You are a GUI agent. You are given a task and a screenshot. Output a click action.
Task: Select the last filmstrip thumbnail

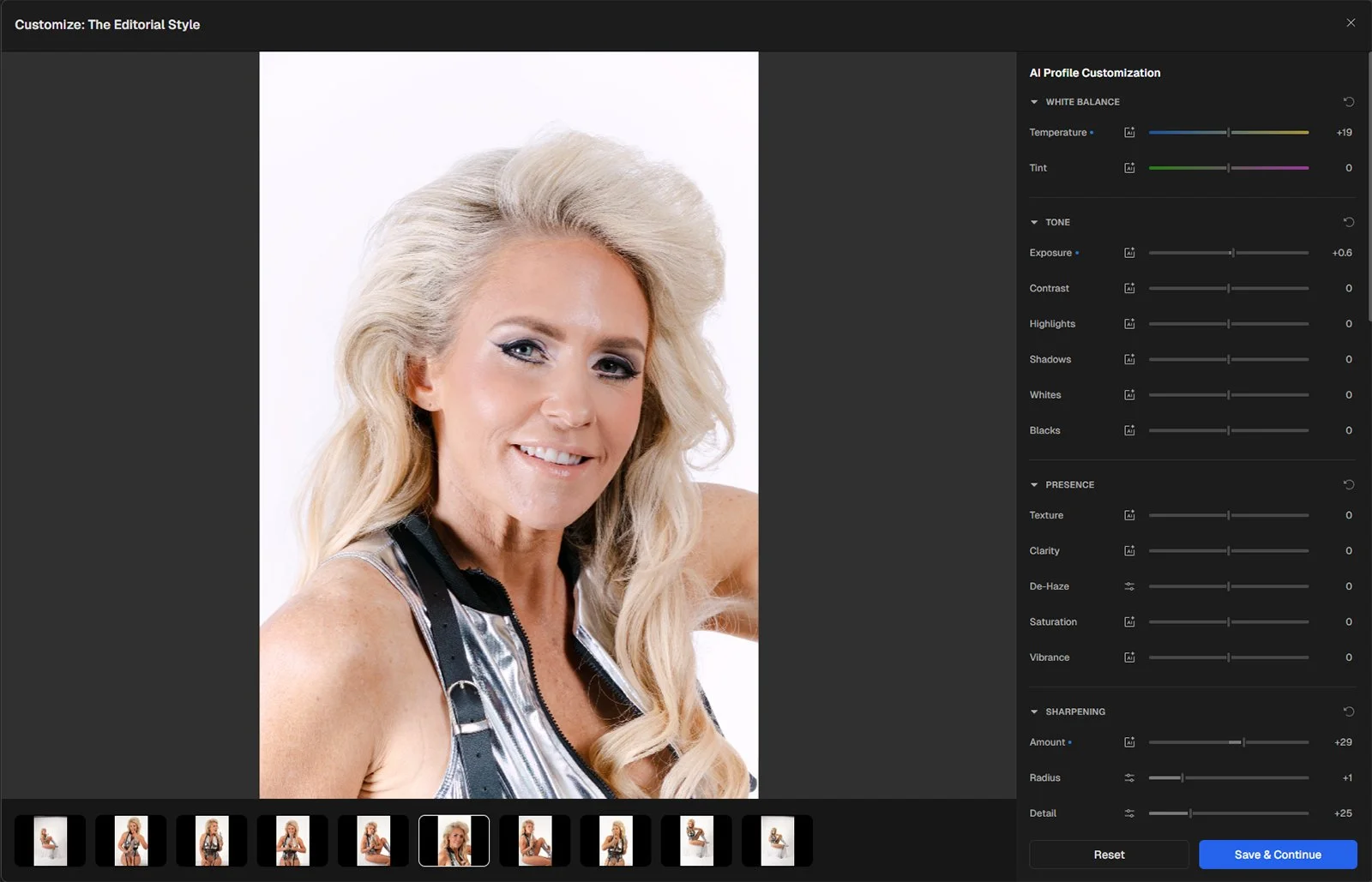click(x=777, y=841)
